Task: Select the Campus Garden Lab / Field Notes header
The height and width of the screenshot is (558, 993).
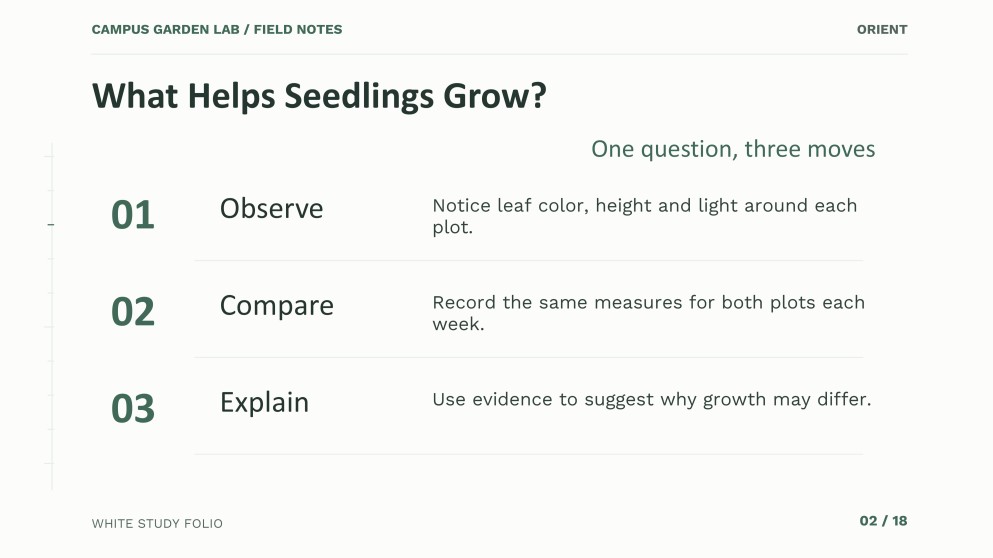Action: (x=217, y=30)
